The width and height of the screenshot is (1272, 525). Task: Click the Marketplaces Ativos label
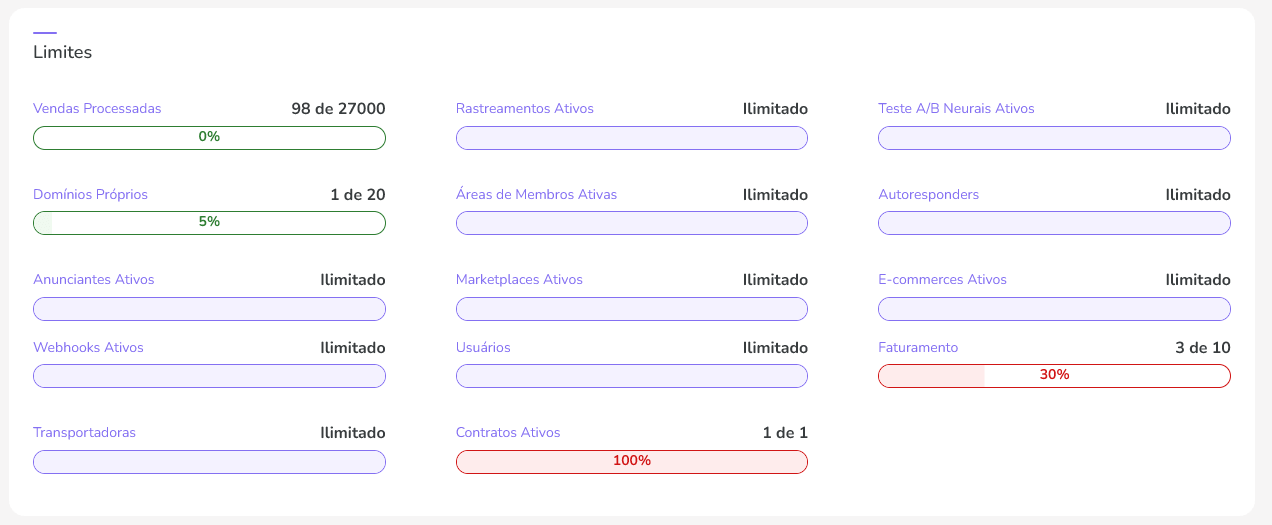(519, 280)
